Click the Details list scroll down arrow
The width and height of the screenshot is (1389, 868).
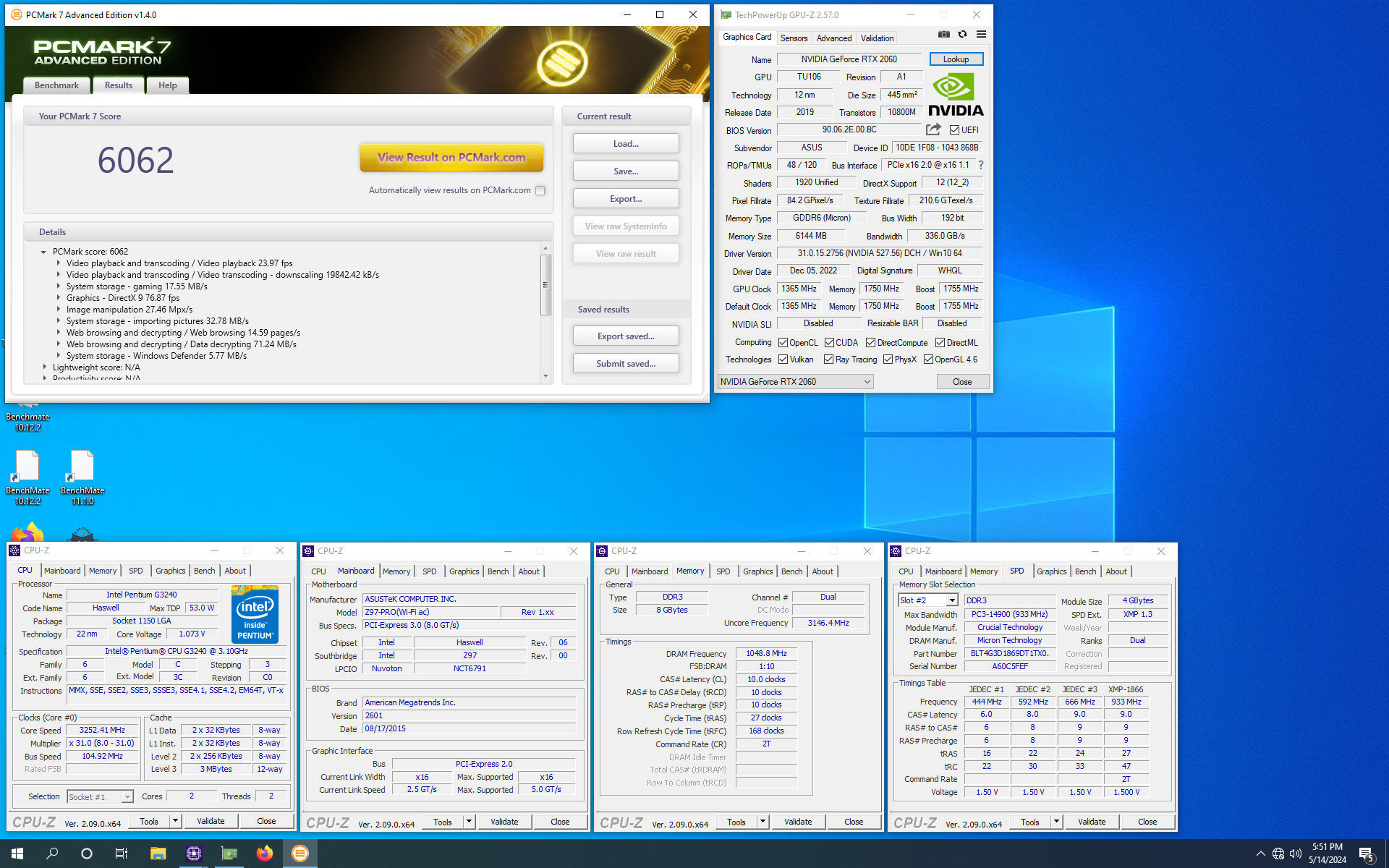point(546,376)
